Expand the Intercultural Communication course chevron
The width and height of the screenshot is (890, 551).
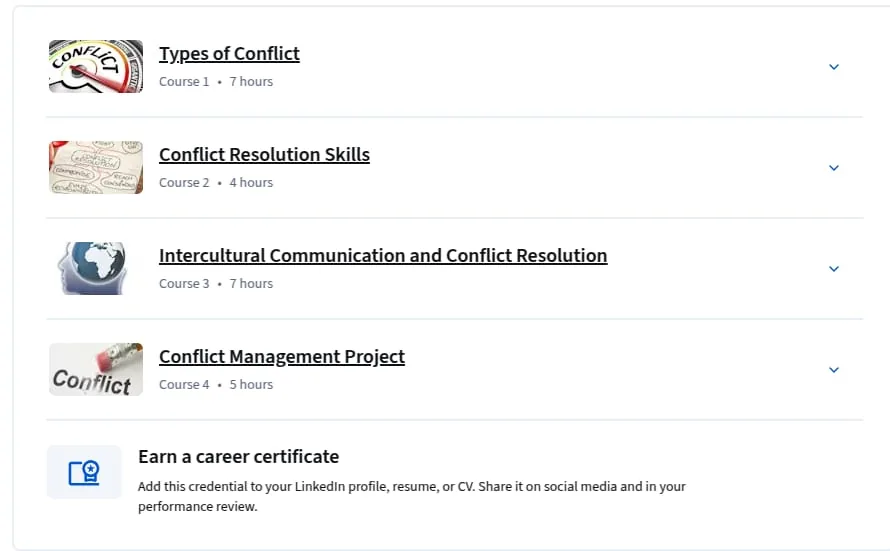click(834, 269)
